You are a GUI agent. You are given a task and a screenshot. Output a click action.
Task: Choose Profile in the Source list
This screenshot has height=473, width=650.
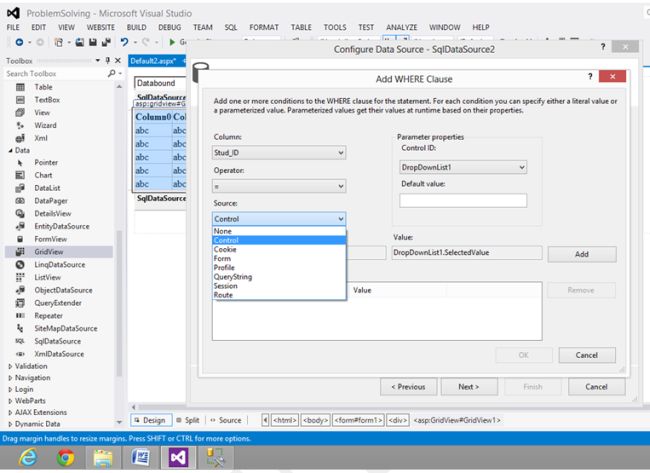279,267
